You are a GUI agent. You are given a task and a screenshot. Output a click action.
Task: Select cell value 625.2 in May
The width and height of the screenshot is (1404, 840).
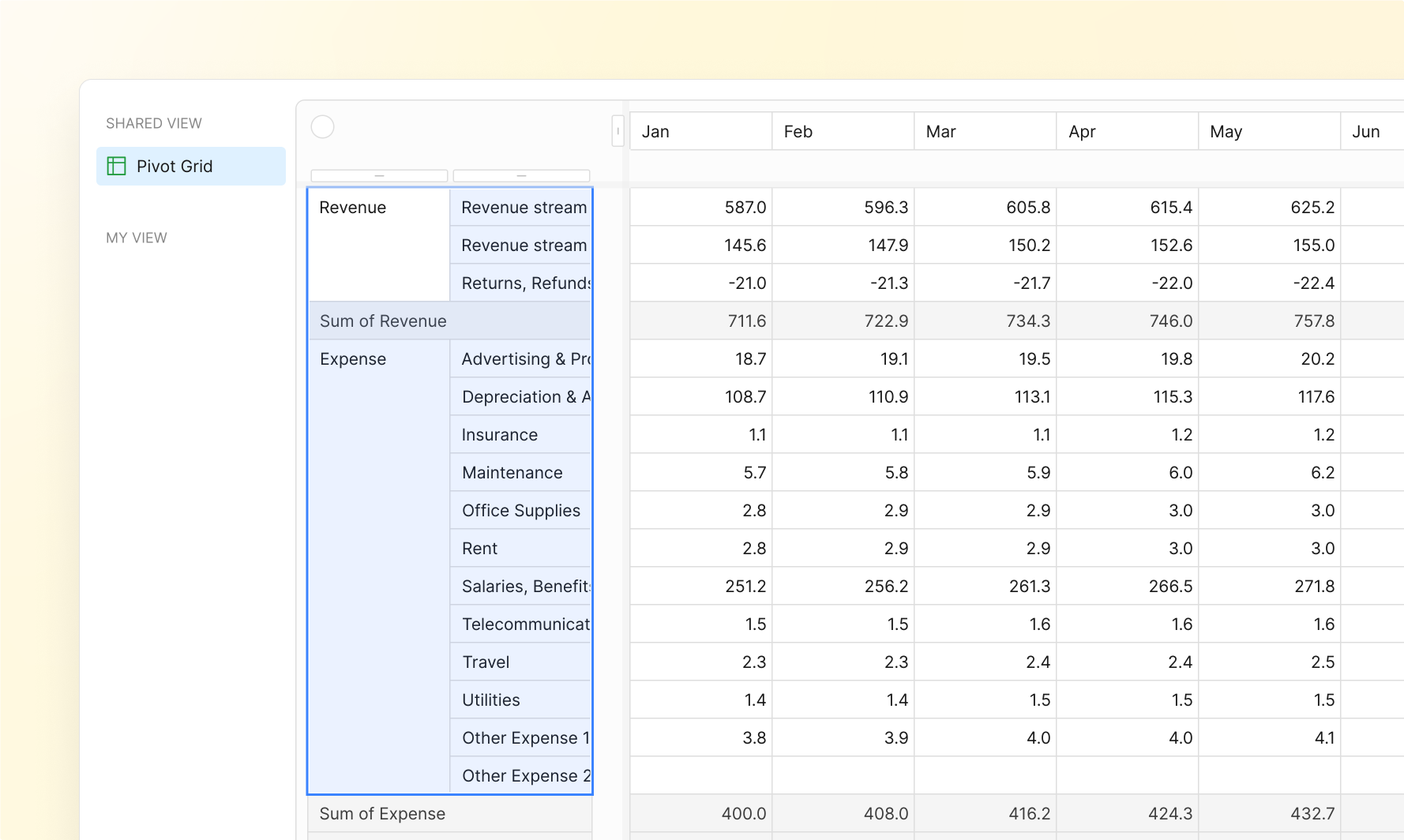pyautogui.click(x=1269, y=207)
